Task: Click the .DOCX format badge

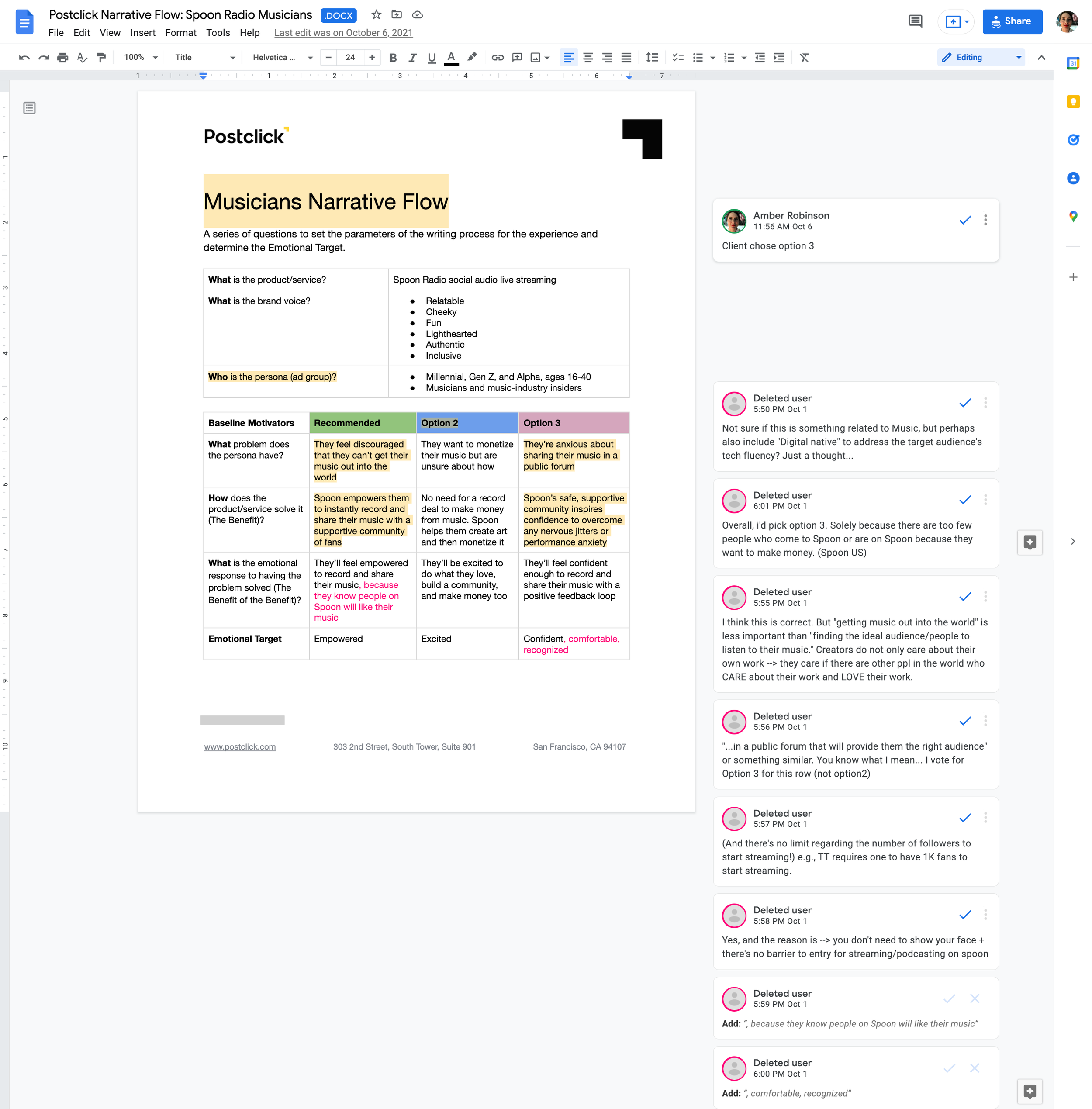Action: (x=339, y=15)
